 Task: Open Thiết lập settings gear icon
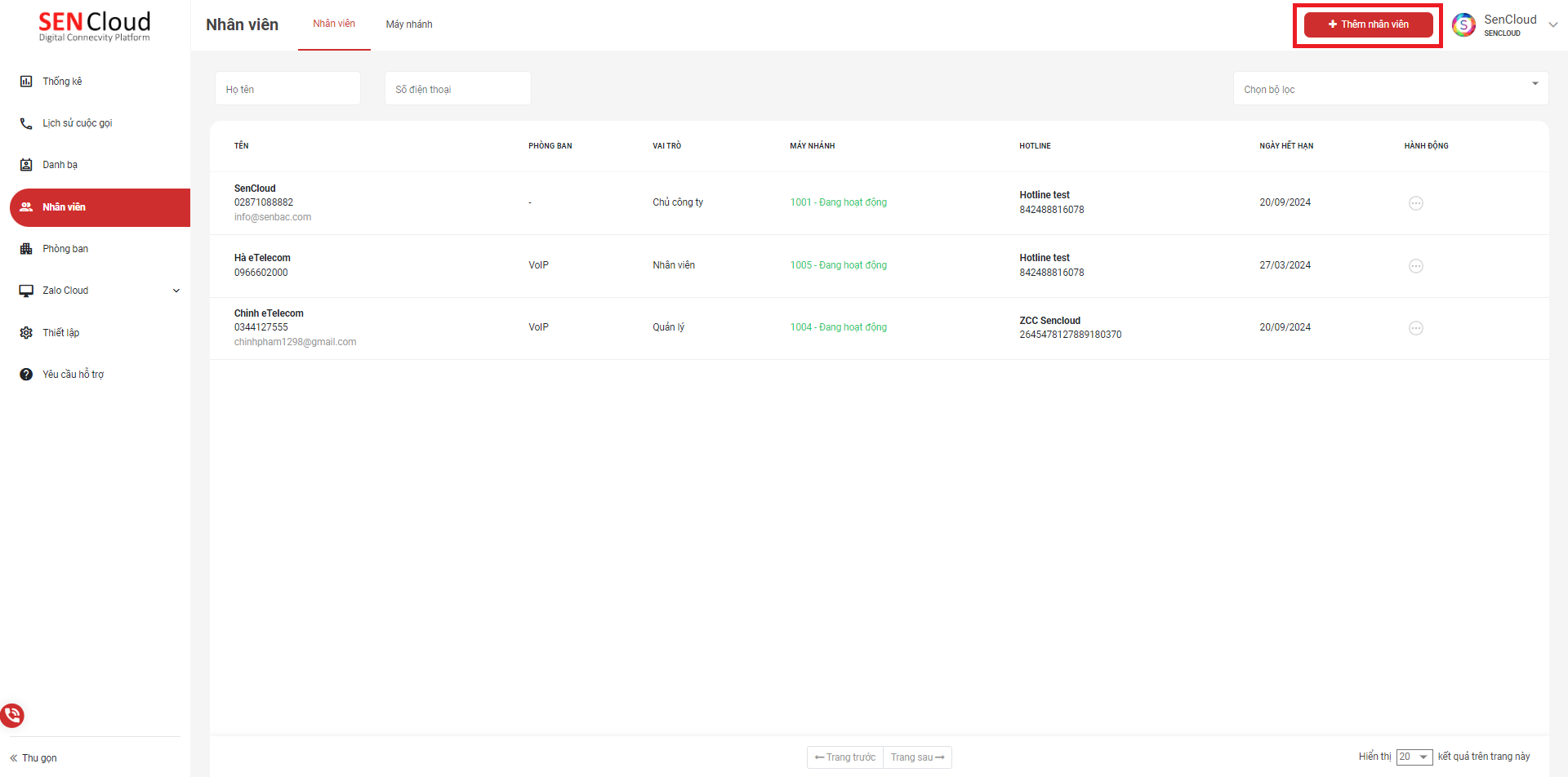coord(26,333)
